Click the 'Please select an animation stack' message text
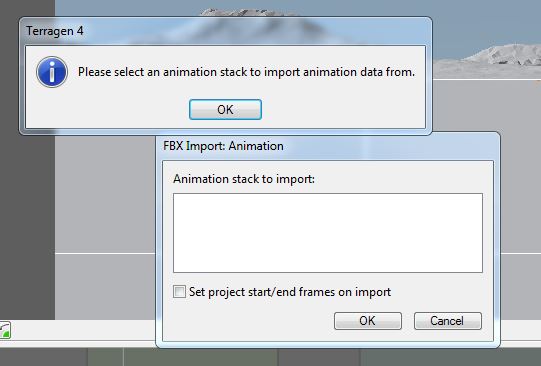This screenshot has width=541, height=366. tap(246, 72)
